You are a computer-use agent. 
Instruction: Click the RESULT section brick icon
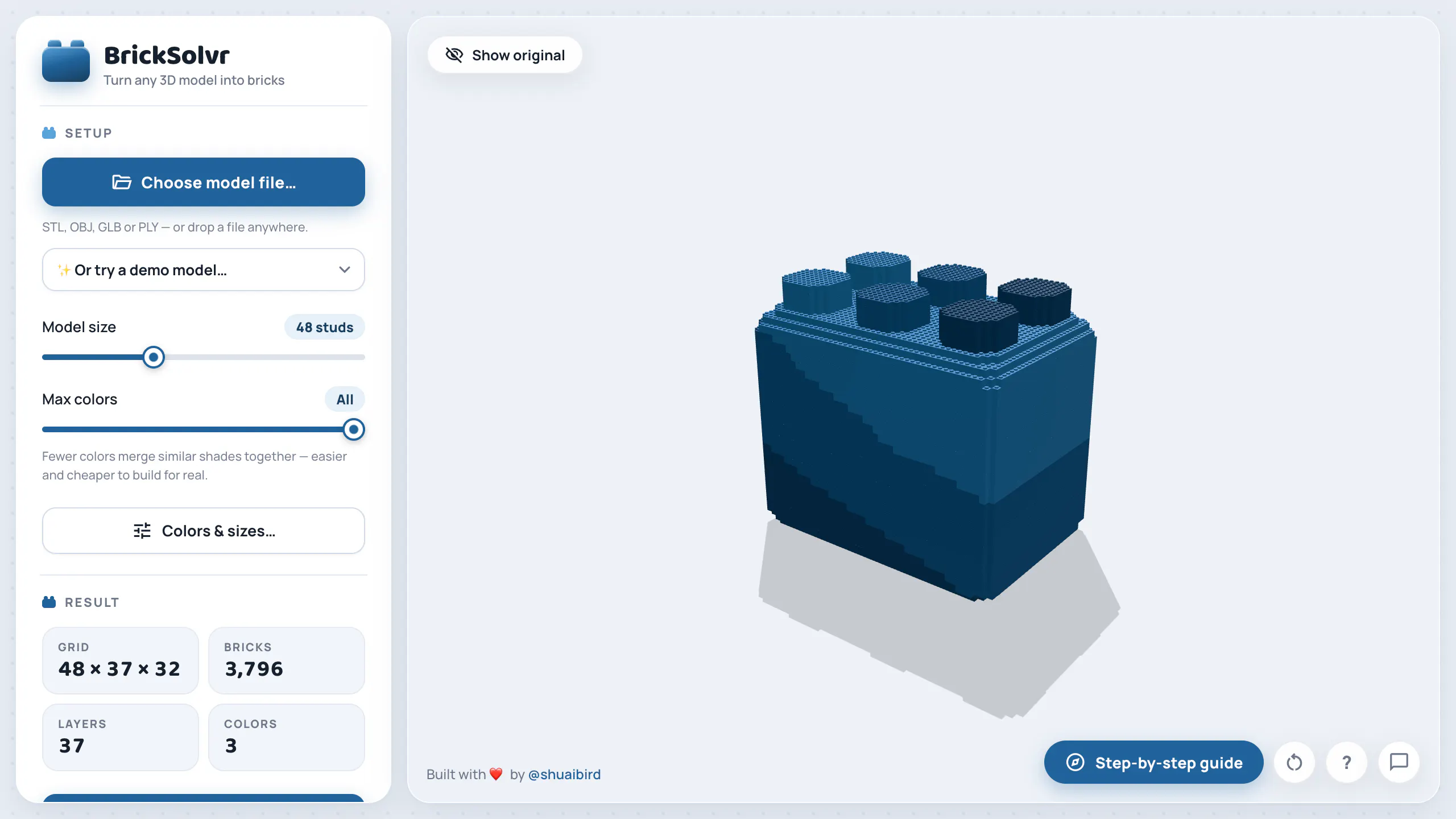coord(49,602)
